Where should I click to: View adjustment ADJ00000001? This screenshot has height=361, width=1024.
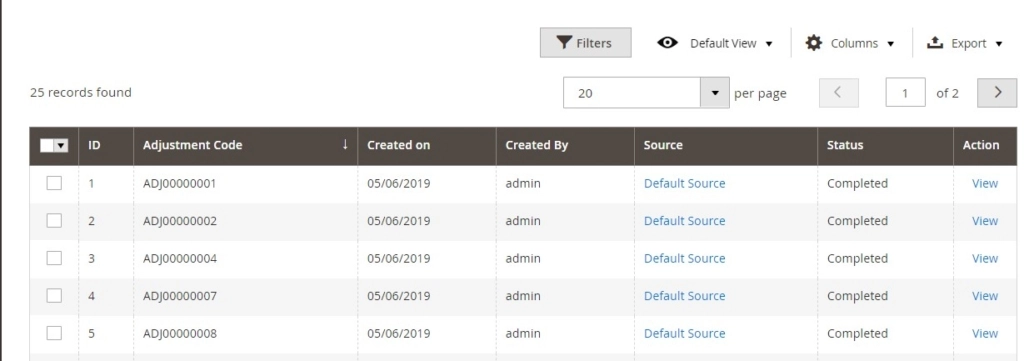(985, 183)
